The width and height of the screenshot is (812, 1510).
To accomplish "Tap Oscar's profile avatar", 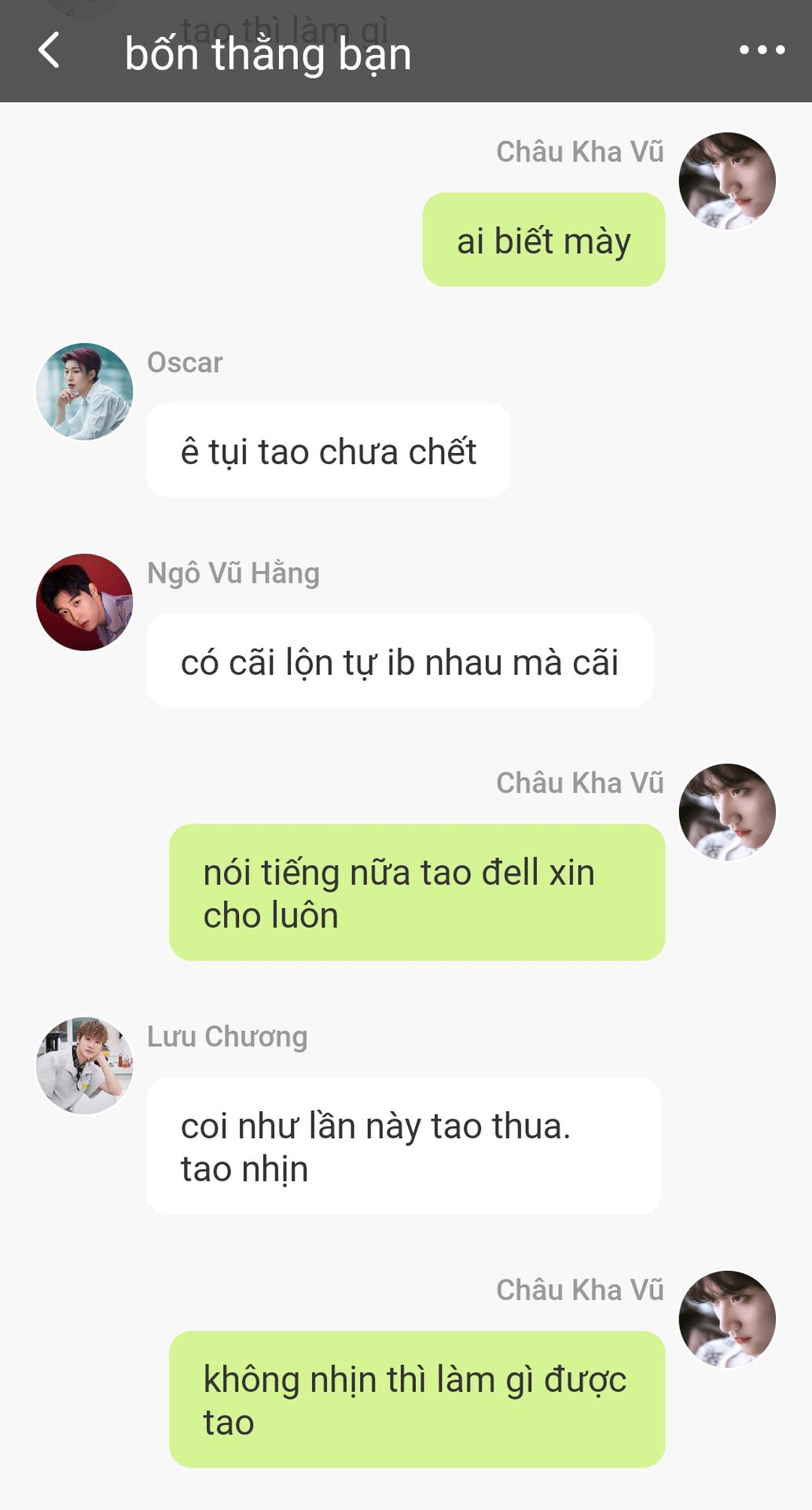I will [x=84, y=391].
